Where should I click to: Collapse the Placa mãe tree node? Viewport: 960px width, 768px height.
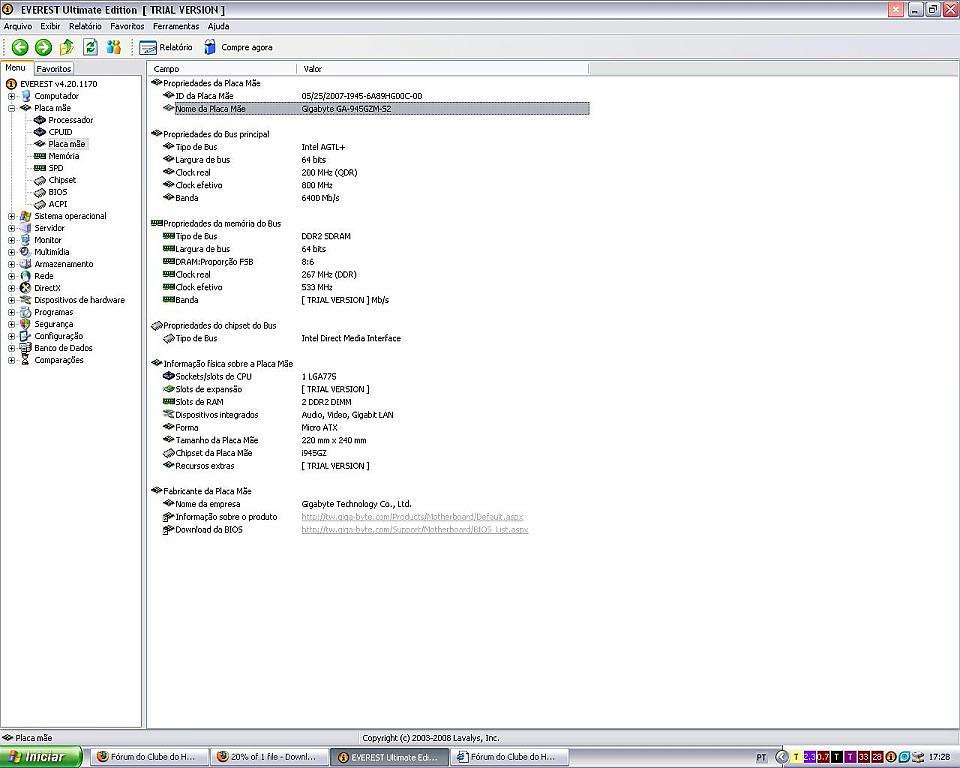click(x=12, y=108)
